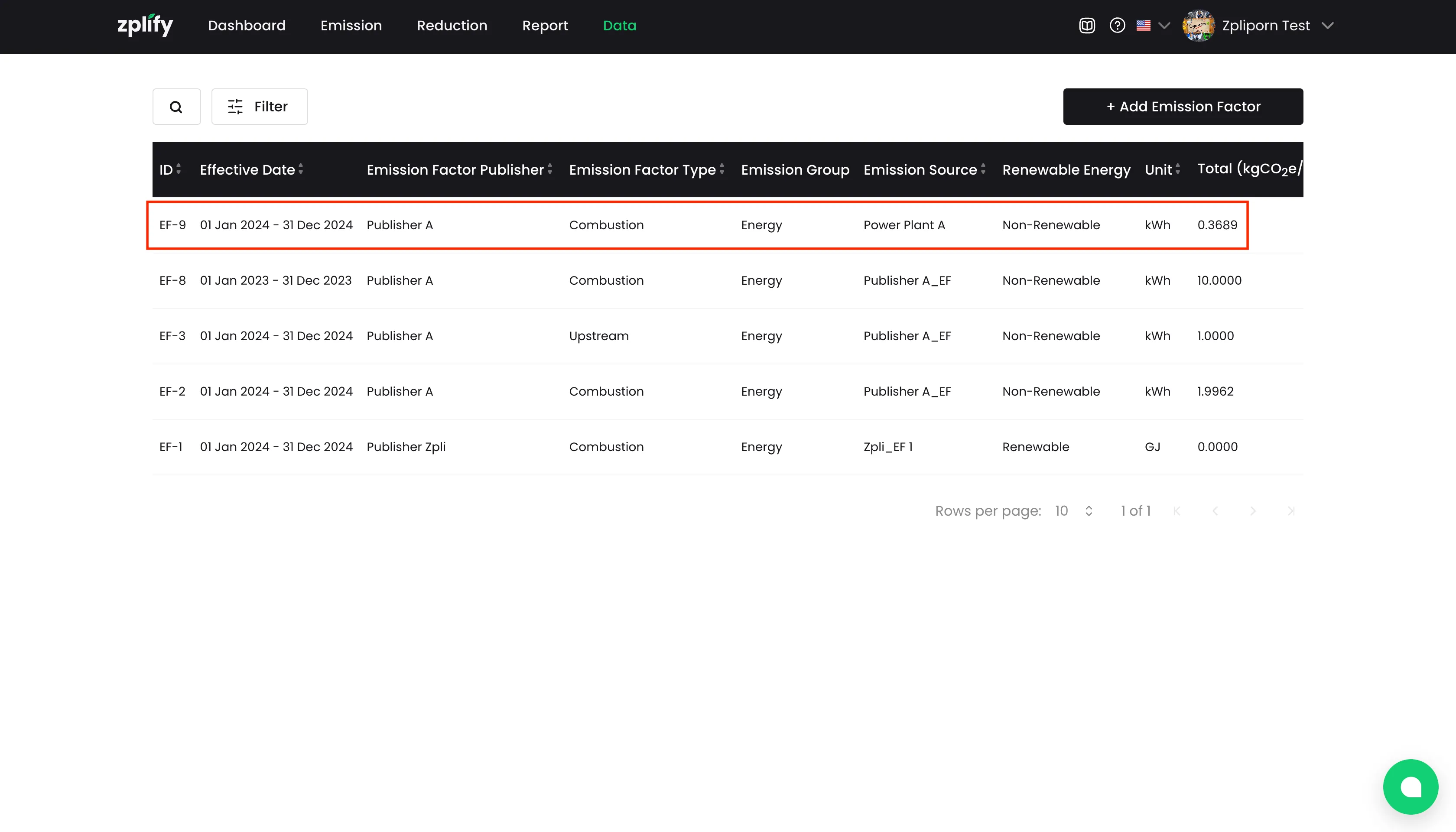Open the Emission menu item
The width and height of the screenshot is (1456, 832).
pyautogui.click(x=351, y=26)
